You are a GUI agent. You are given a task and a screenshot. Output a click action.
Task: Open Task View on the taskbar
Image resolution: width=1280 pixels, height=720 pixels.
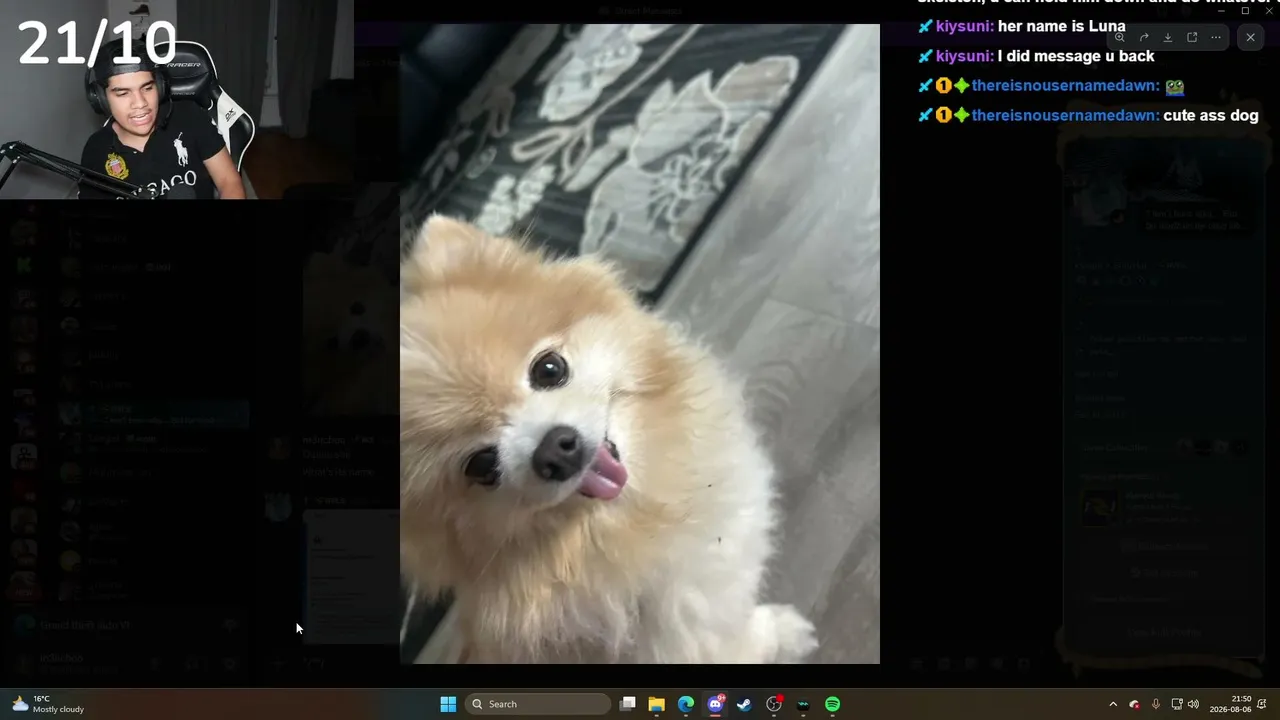627,704
